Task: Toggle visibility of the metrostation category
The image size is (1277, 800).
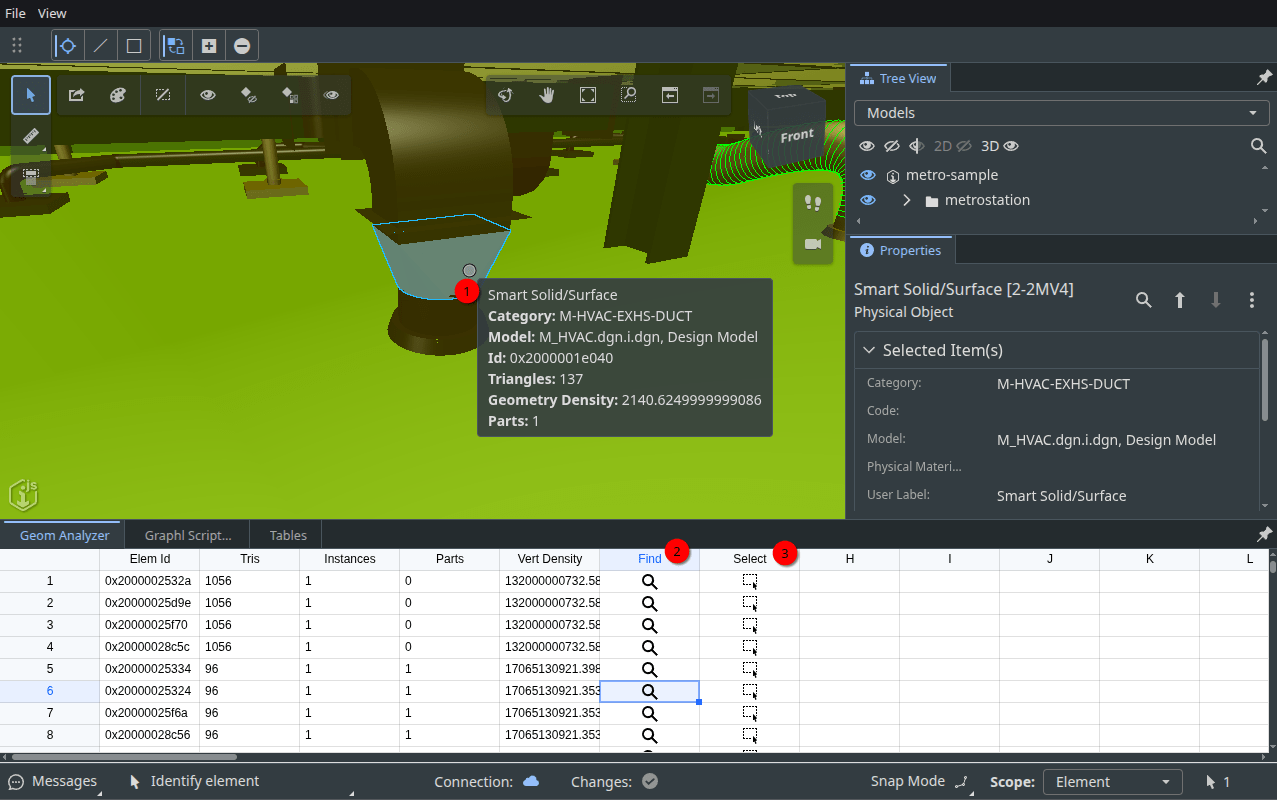Action: (x=867, y=199)
